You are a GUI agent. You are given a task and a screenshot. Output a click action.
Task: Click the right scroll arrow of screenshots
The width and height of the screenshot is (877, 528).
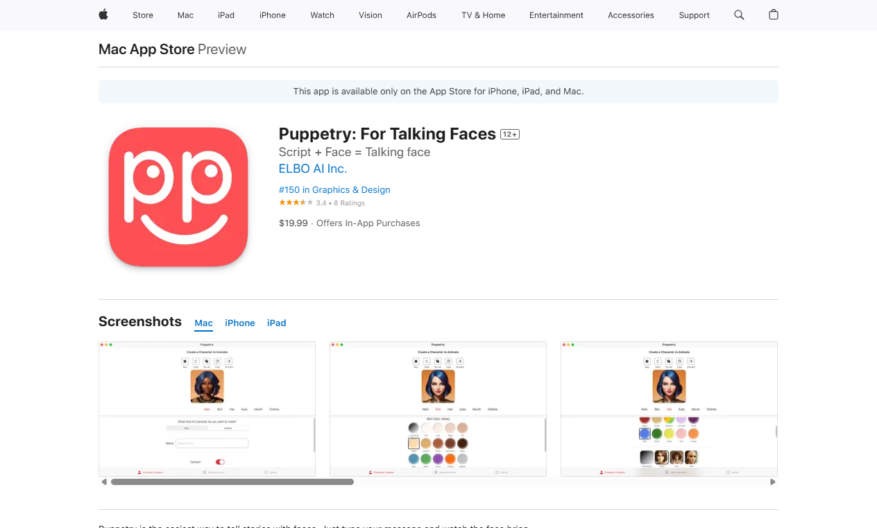[772, 482]
